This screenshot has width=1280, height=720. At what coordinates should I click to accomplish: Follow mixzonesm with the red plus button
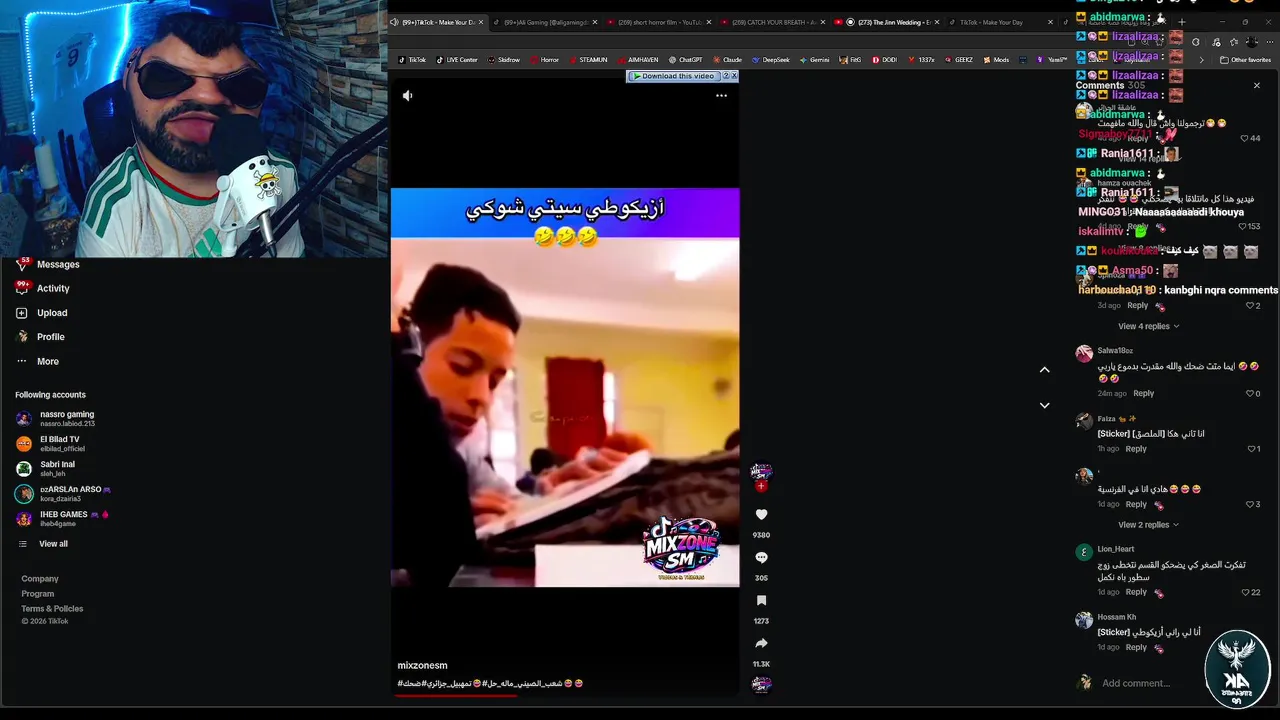(761, 486)
